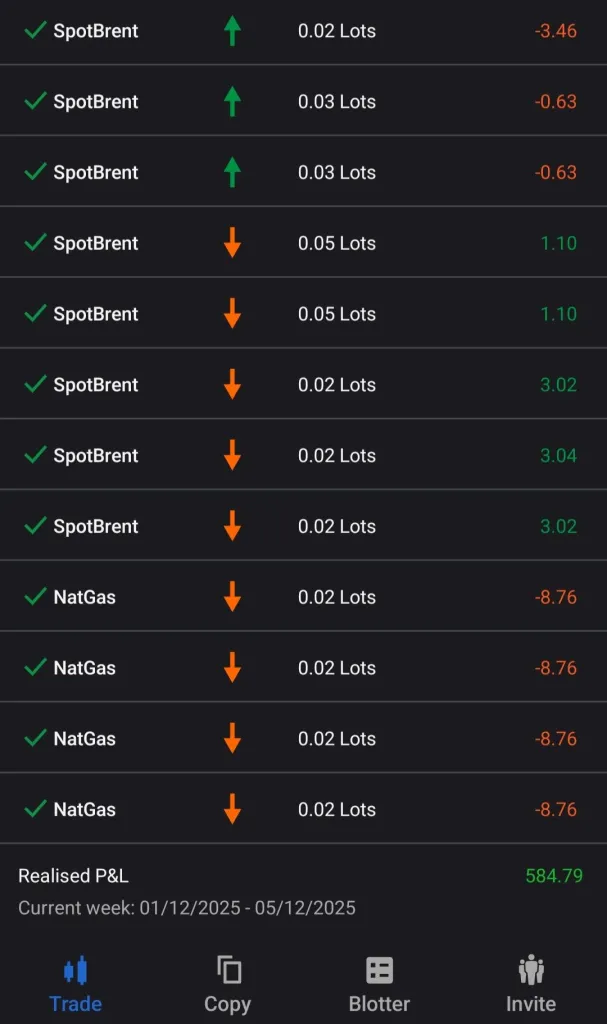Tap the Invite people icon
The image size is (607, 1024).
click(531, 970)
